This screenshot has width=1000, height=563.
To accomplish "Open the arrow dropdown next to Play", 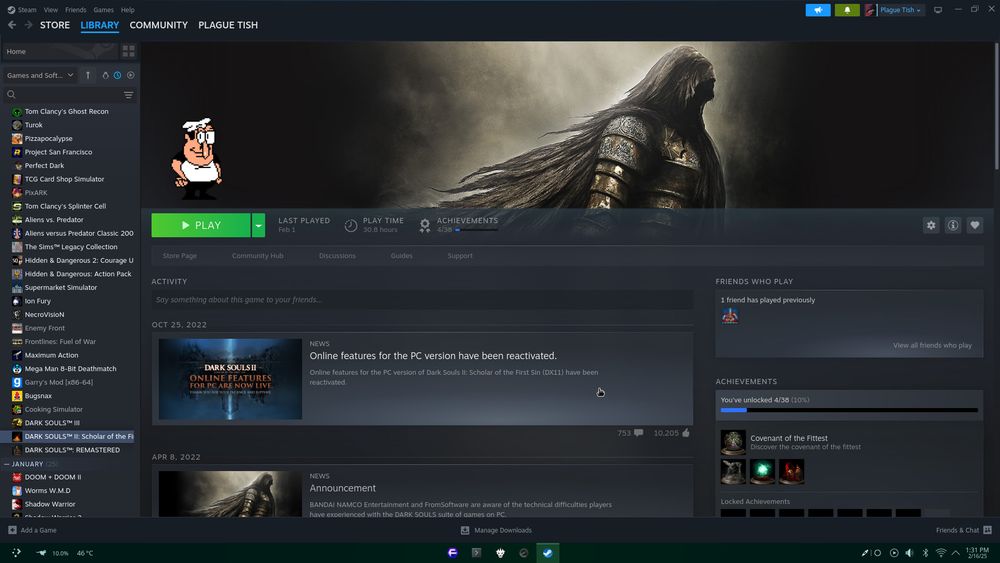I will point(258,225).
